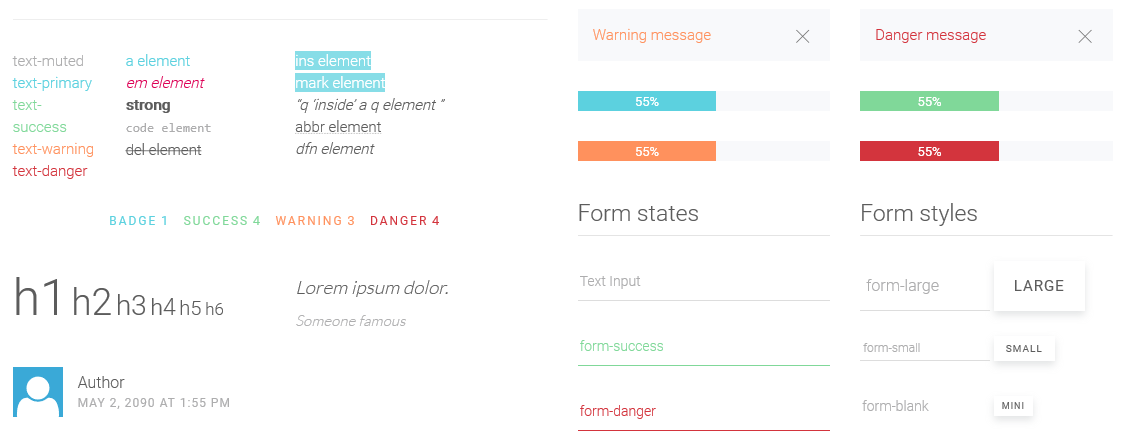Focus the Text Input field
Viewport: 1123px width, 435px height.
coord(703,282)
